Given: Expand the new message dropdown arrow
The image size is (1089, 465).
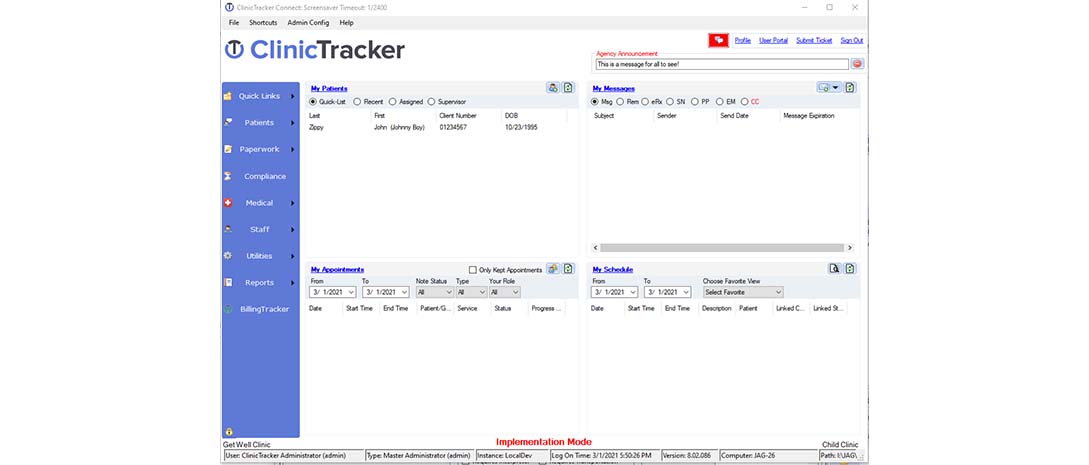Looking at the screenshot, I should (835, 88).
